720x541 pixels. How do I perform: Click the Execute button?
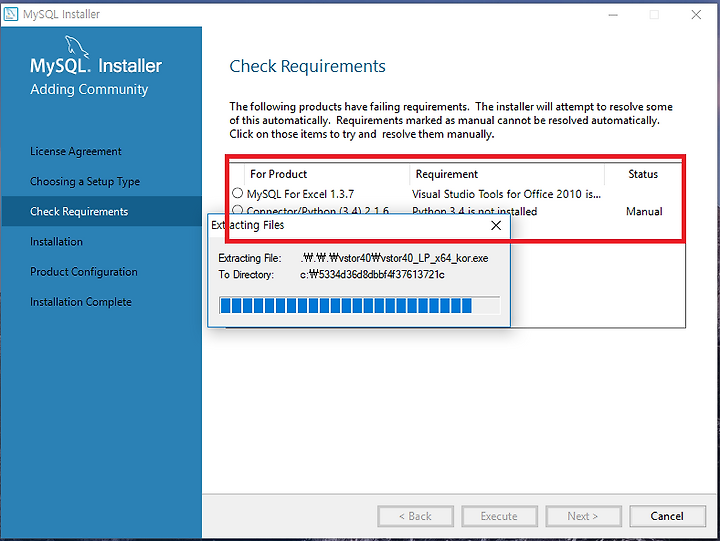point(499,516)
